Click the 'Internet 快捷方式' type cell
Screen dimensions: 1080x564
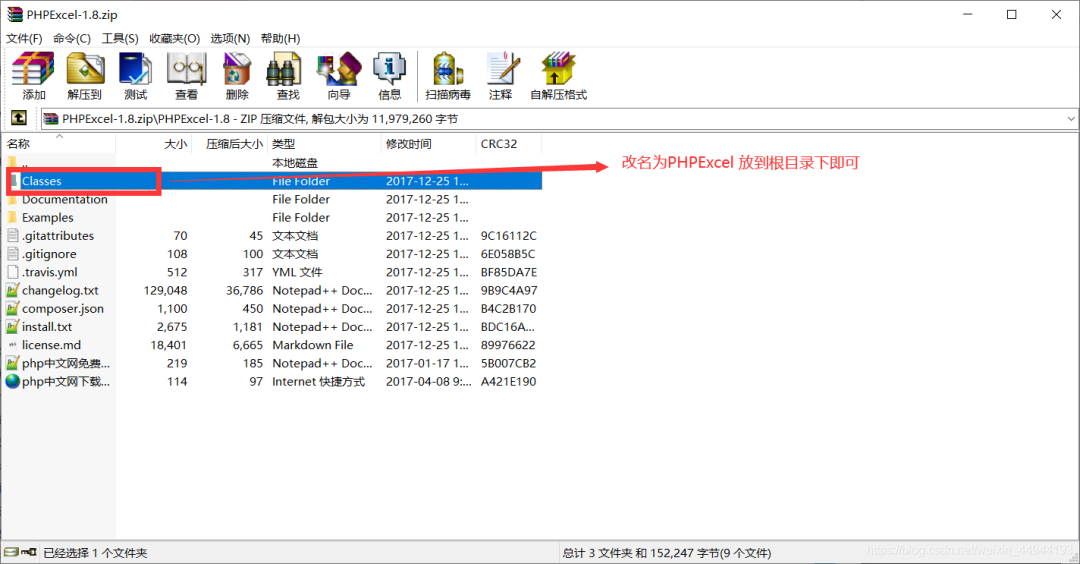click(x=318, y=381)
